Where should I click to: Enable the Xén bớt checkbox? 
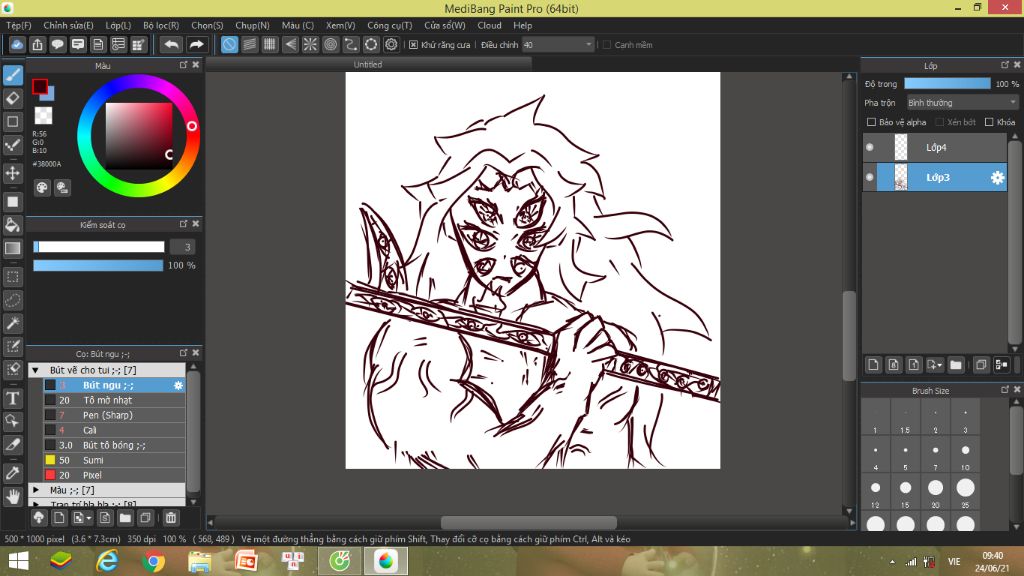[940, 122]
